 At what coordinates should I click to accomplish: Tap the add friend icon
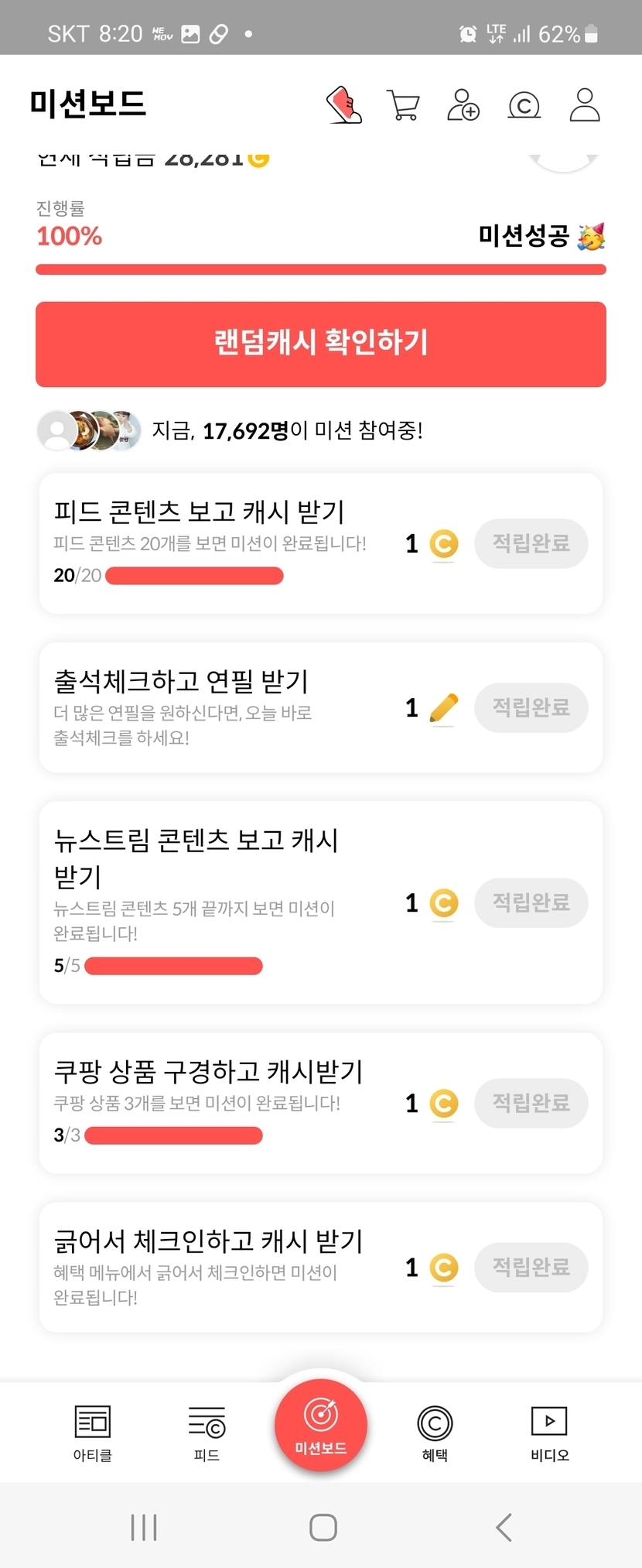click(x=463, y=104)
